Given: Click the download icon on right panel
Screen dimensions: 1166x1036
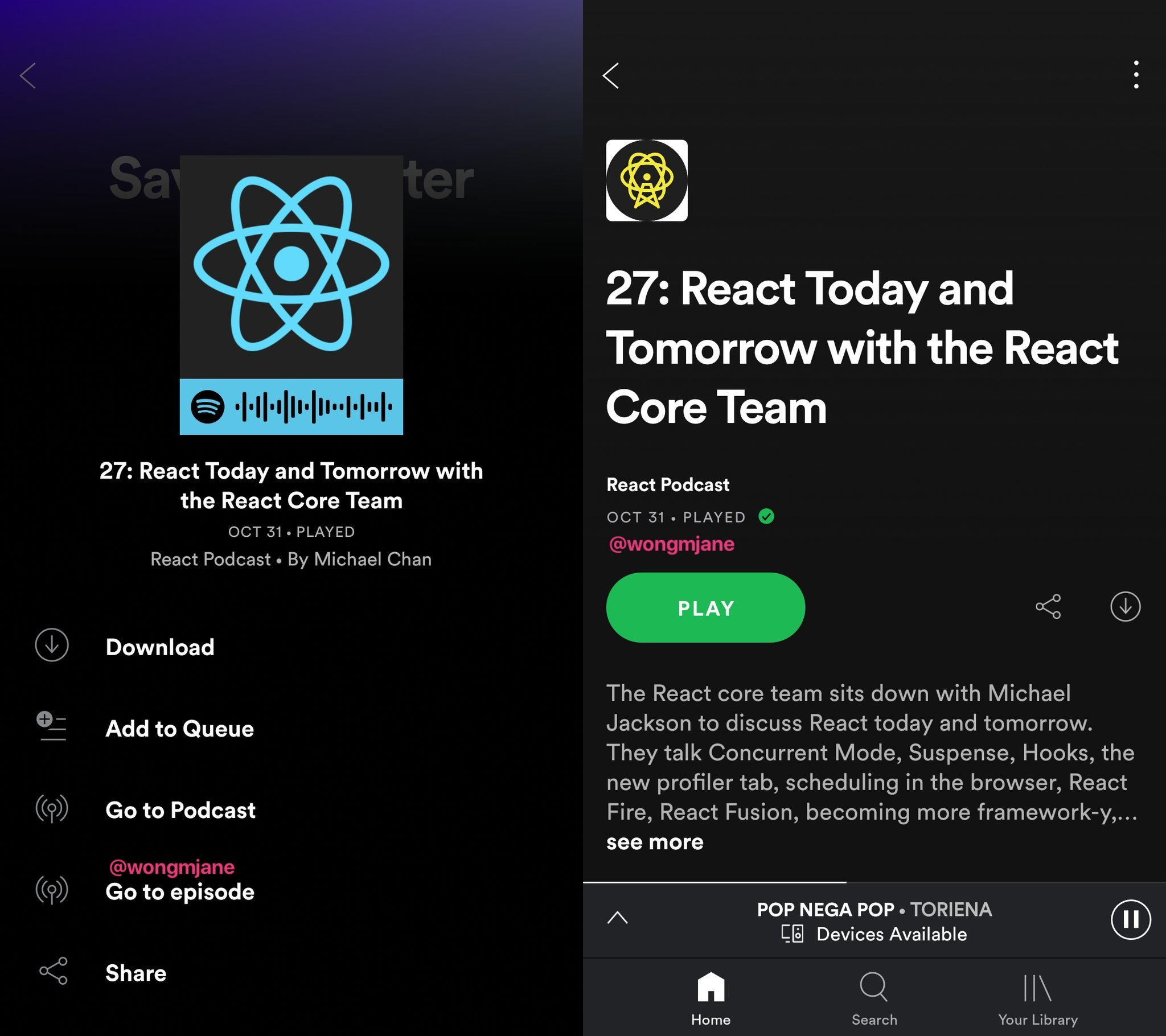Looking at the screenshot, I should (1125, 607).
